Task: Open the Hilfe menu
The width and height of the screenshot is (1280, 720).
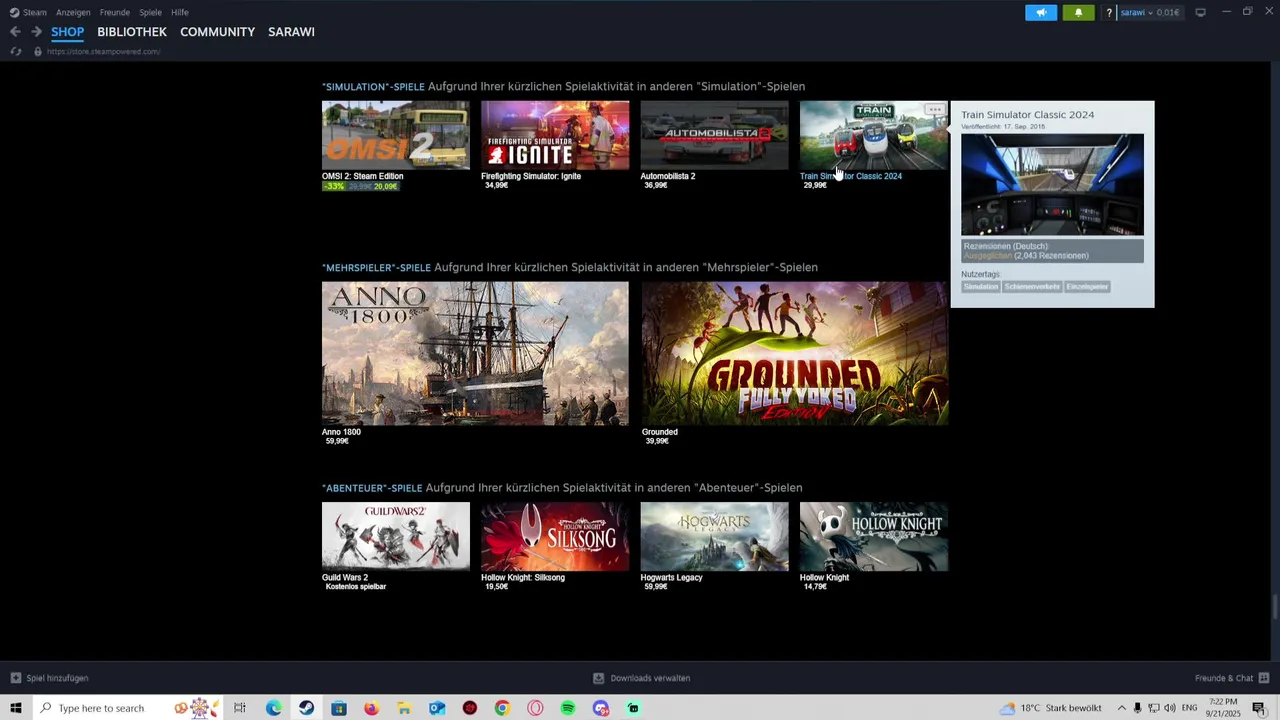Action: coord(180,12)
